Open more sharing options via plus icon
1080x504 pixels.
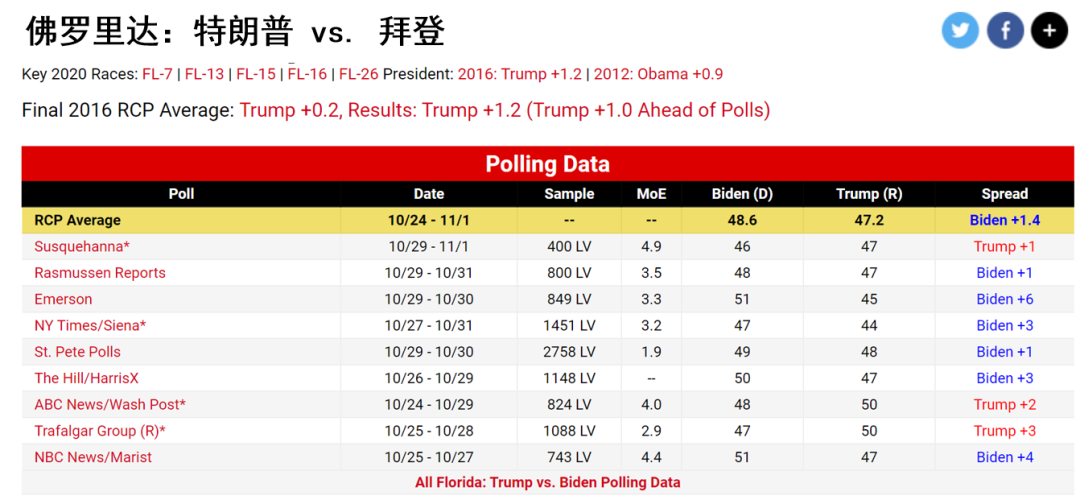(1049, 31)
